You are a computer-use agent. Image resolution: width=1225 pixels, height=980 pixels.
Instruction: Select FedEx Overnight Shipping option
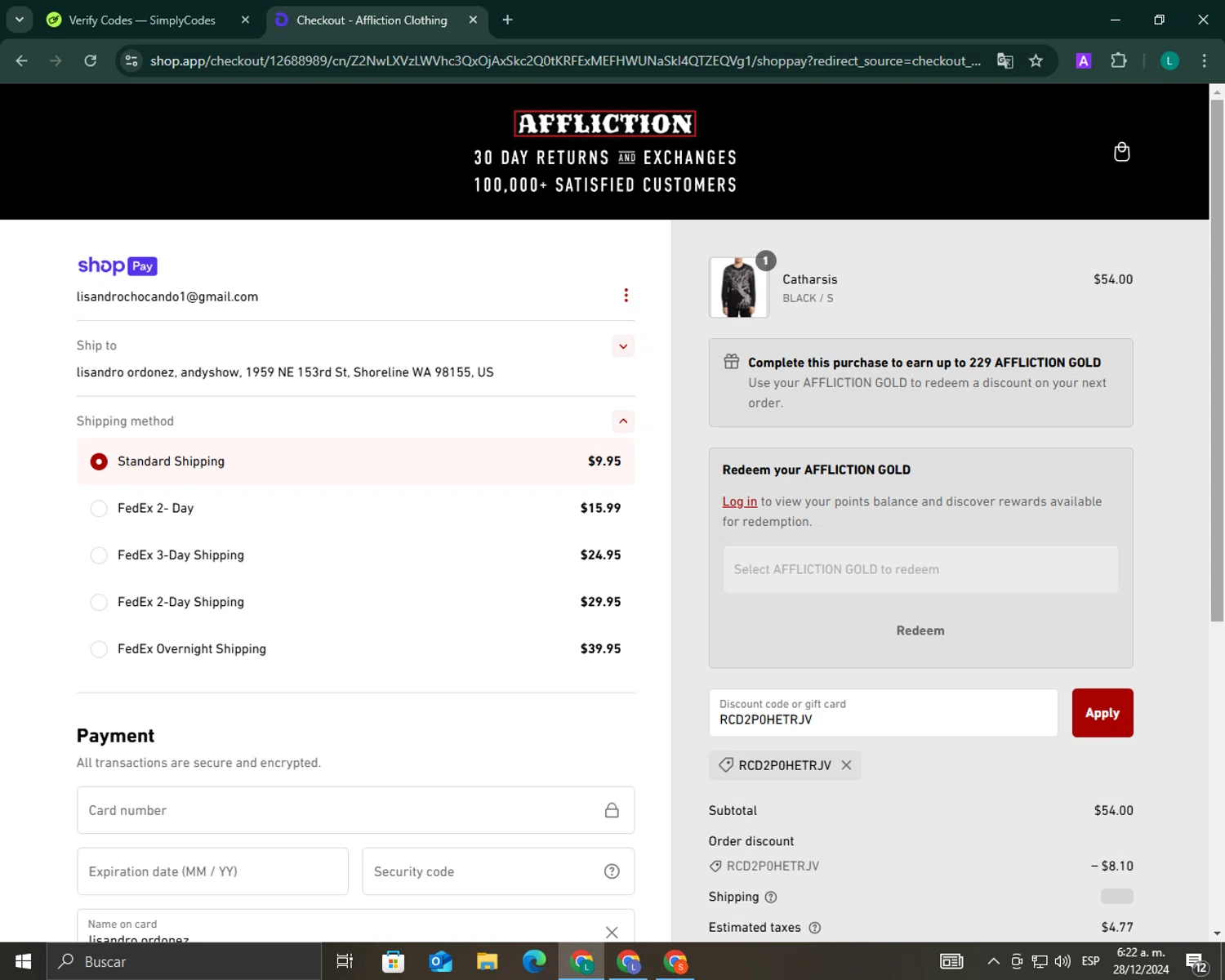[x=355, y=649]
